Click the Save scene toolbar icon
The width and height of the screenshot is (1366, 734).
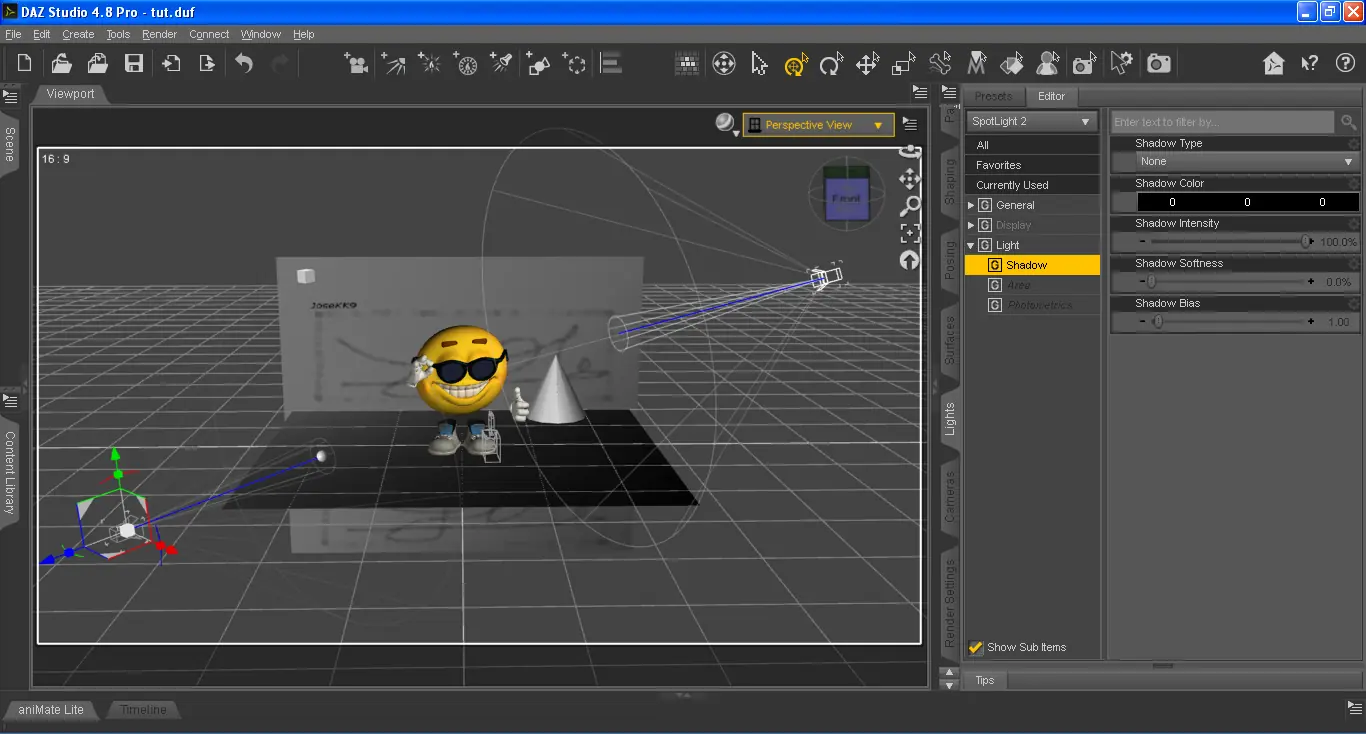click(133, 64)
